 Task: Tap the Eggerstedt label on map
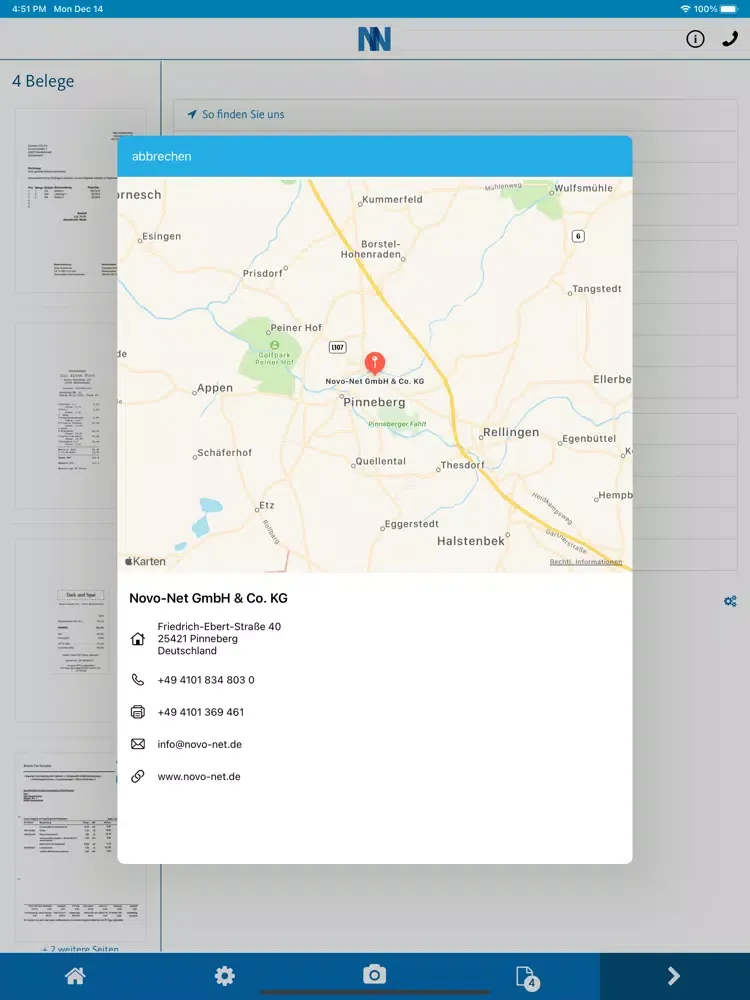coord(411,524)
